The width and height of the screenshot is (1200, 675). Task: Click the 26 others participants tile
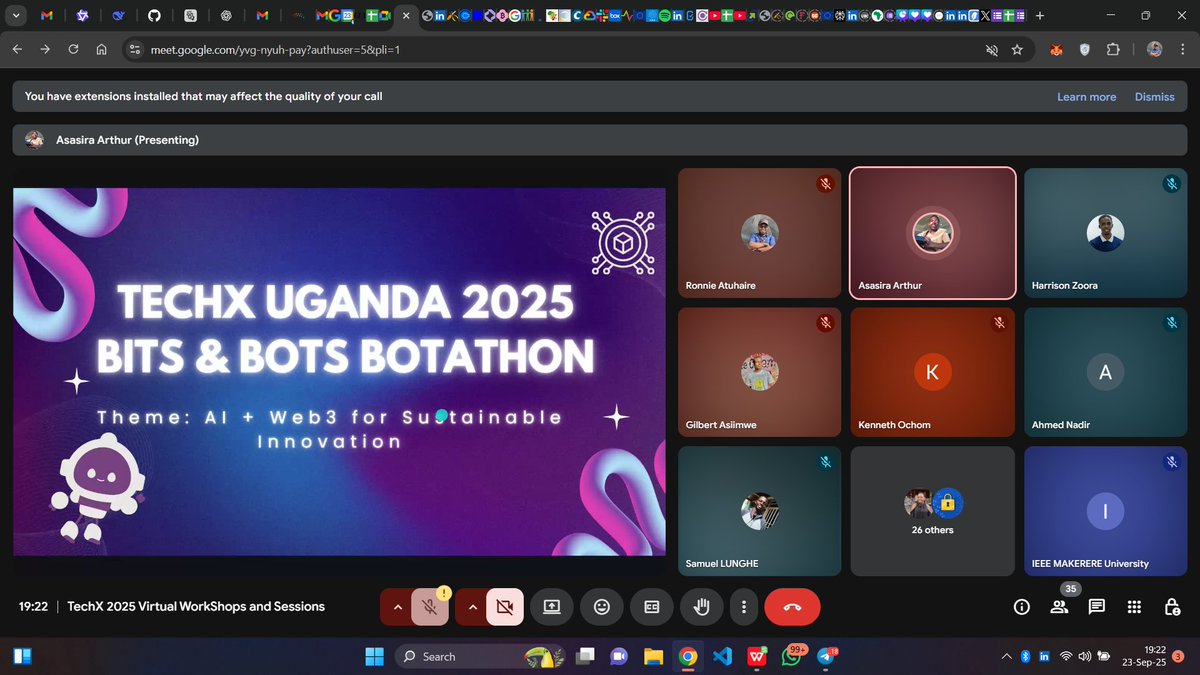point(932,511)
